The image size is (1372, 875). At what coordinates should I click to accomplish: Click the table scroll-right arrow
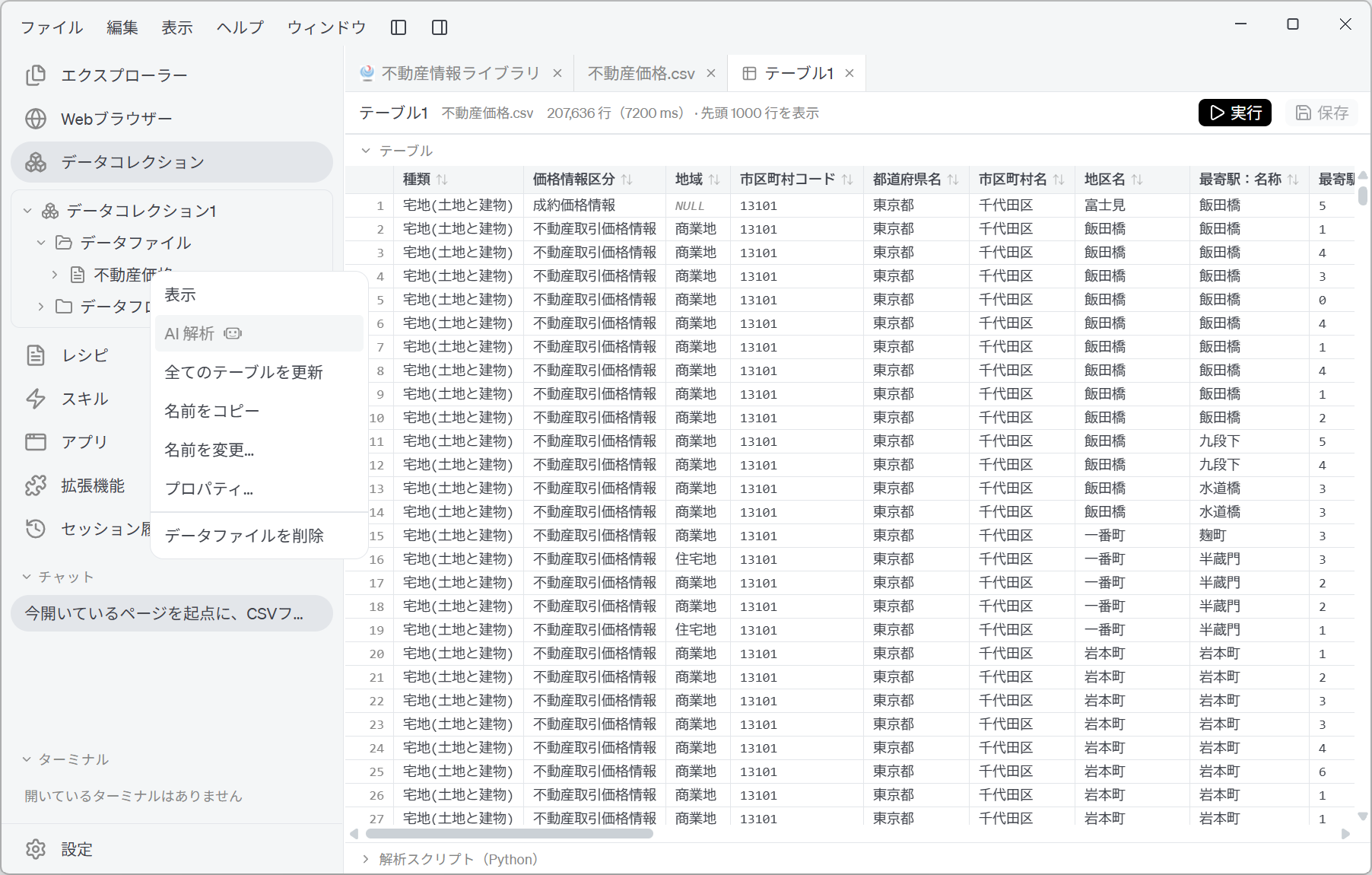click(1345, 834)
